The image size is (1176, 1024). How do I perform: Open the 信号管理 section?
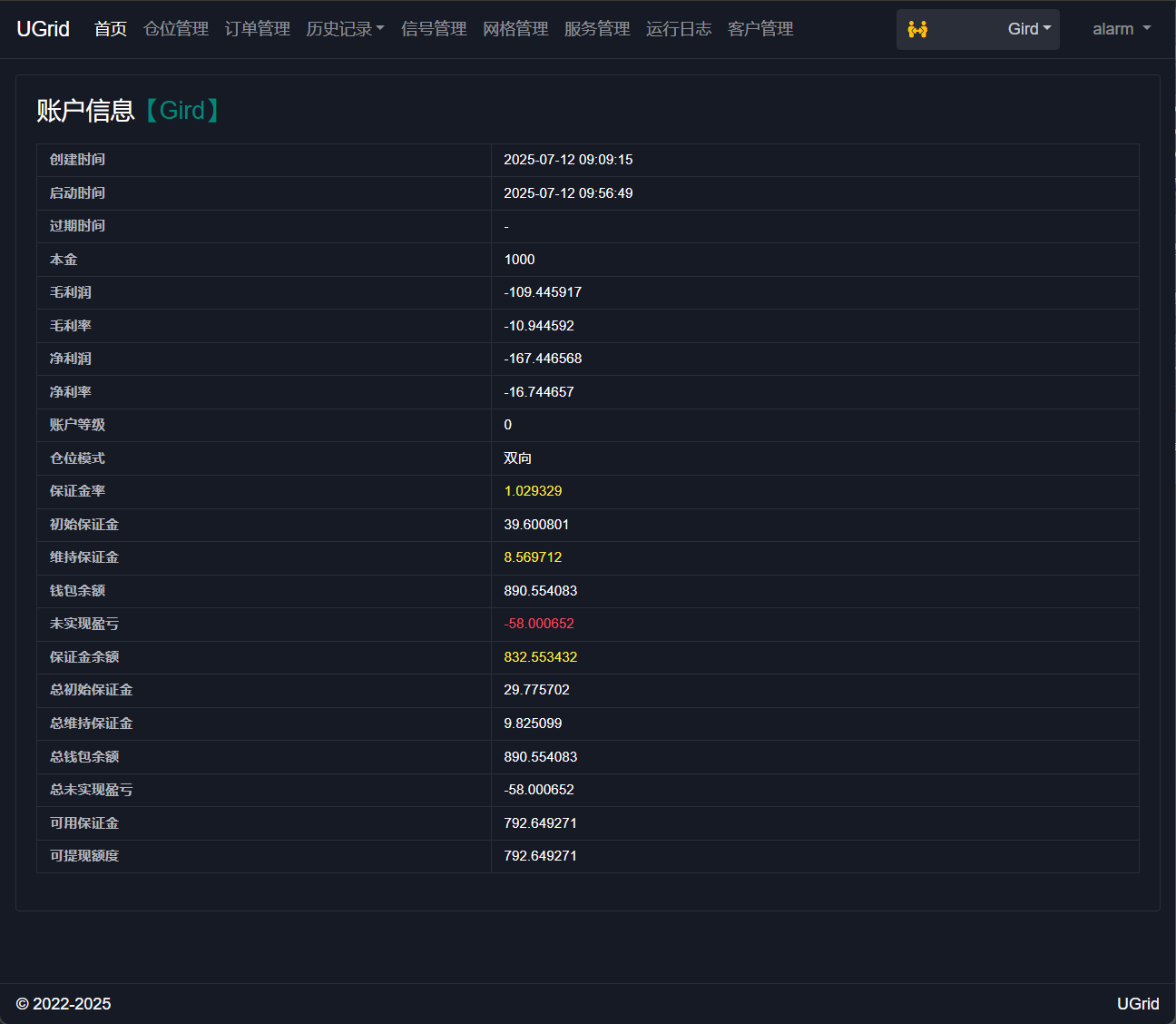(434, 29)
